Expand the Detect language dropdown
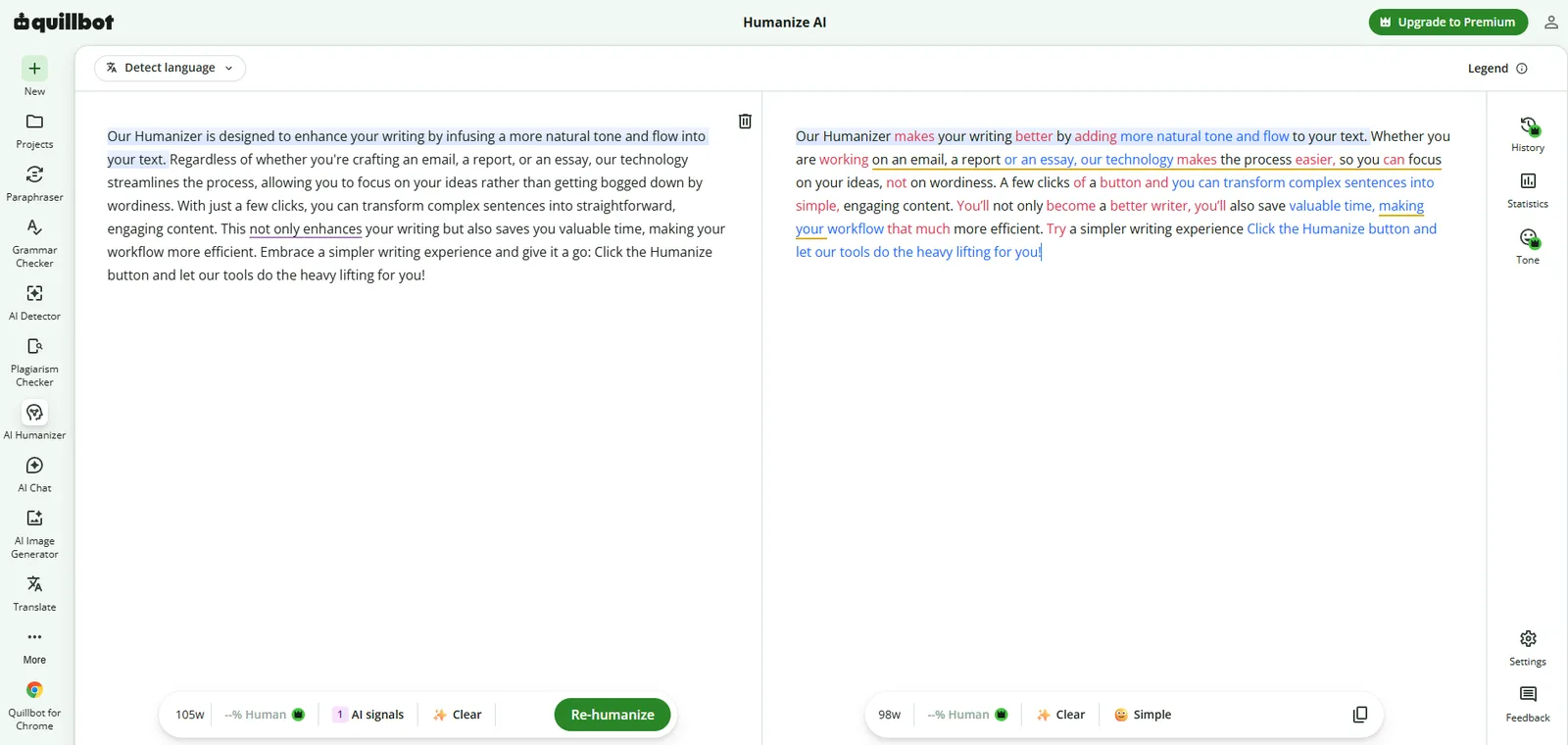 171,68
